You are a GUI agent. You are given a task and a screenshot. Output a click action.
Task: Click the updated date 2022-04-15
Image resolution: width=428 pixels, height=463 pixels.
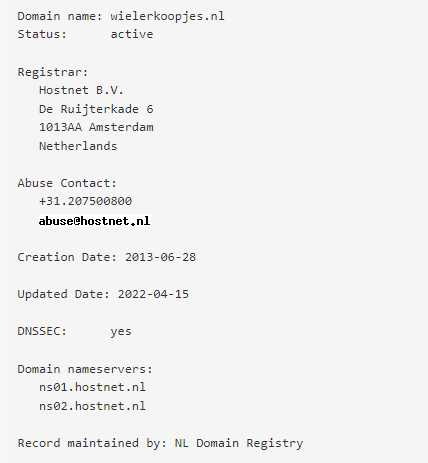(153, 294)
